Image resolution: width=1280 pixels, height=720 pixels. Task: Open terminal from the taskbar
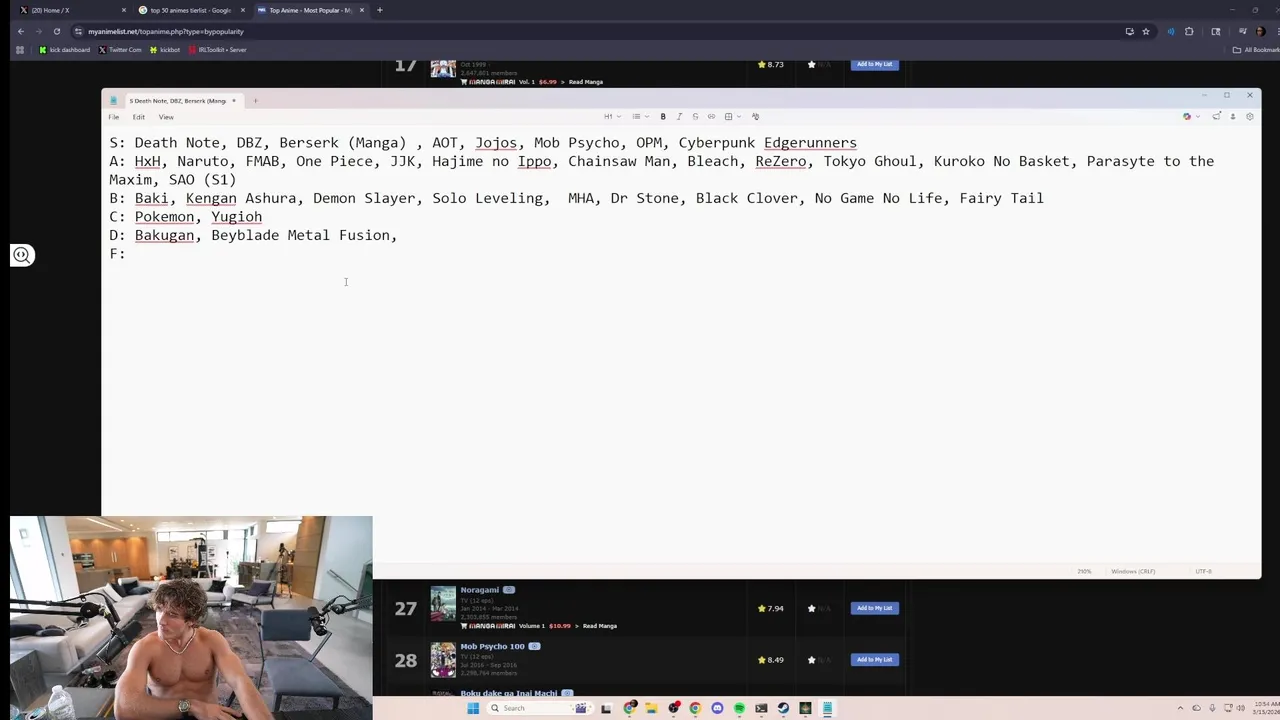pos(761,708)
